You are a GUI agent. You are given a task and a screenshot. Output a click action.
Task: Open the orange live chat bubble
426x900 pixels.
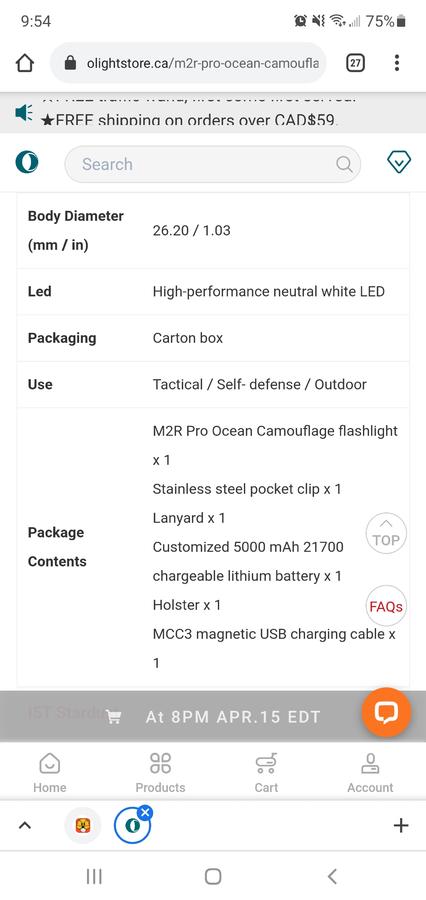point(386,712)
